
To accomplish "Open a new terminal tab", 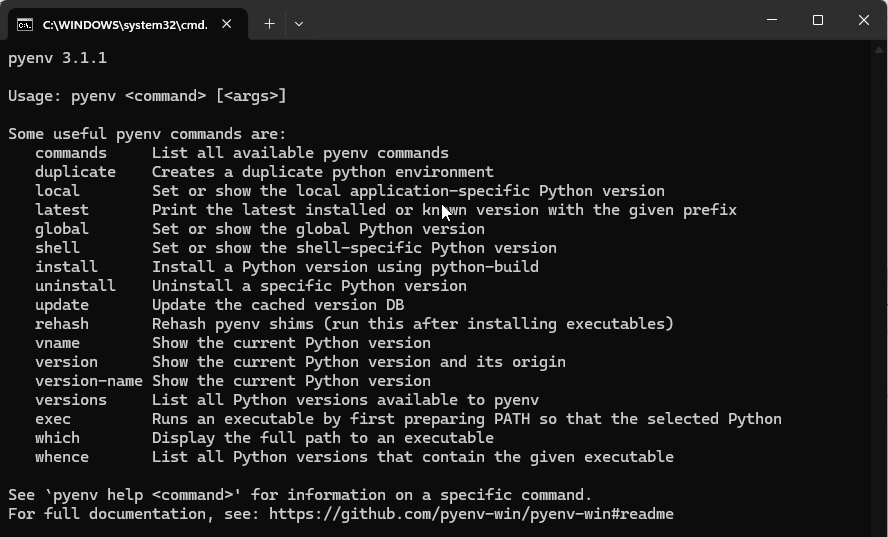I will pyautogui.click(x=270, y=24).
